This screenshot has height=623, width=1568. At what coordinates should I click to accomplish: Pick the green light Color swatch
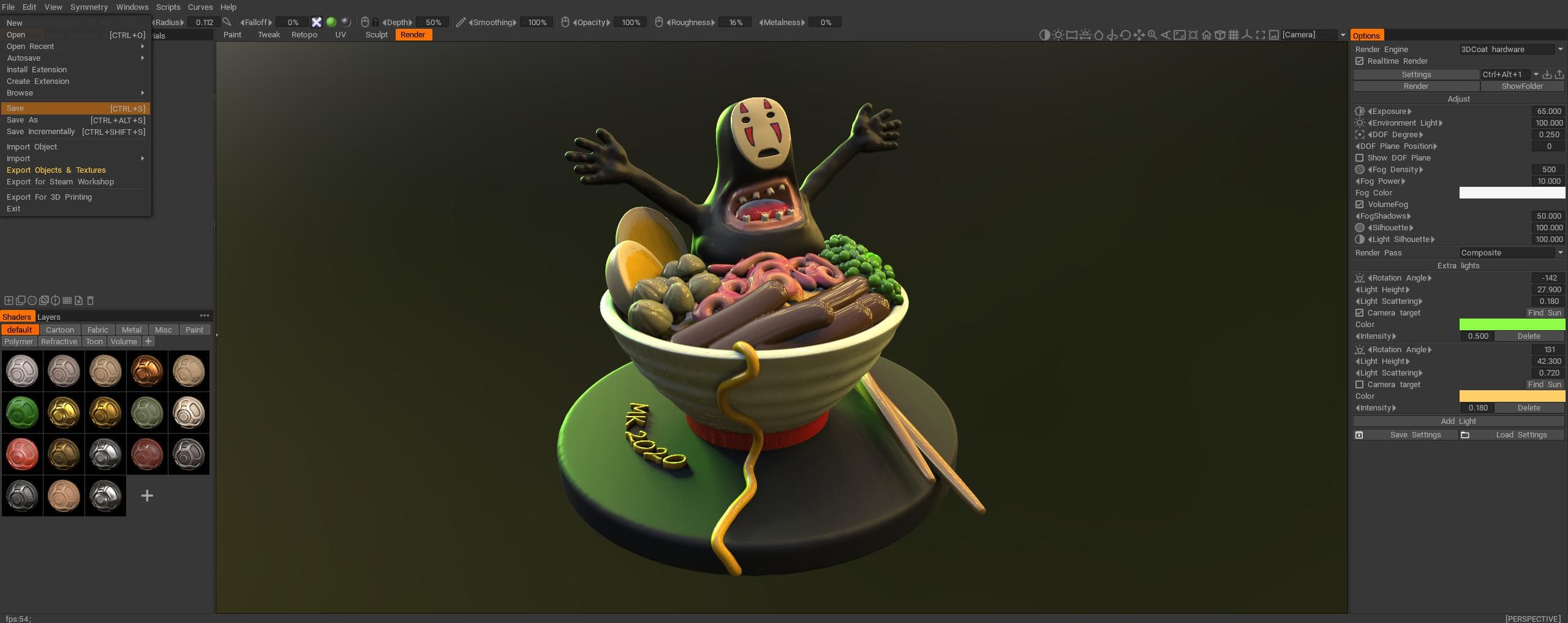[1512, 325]
